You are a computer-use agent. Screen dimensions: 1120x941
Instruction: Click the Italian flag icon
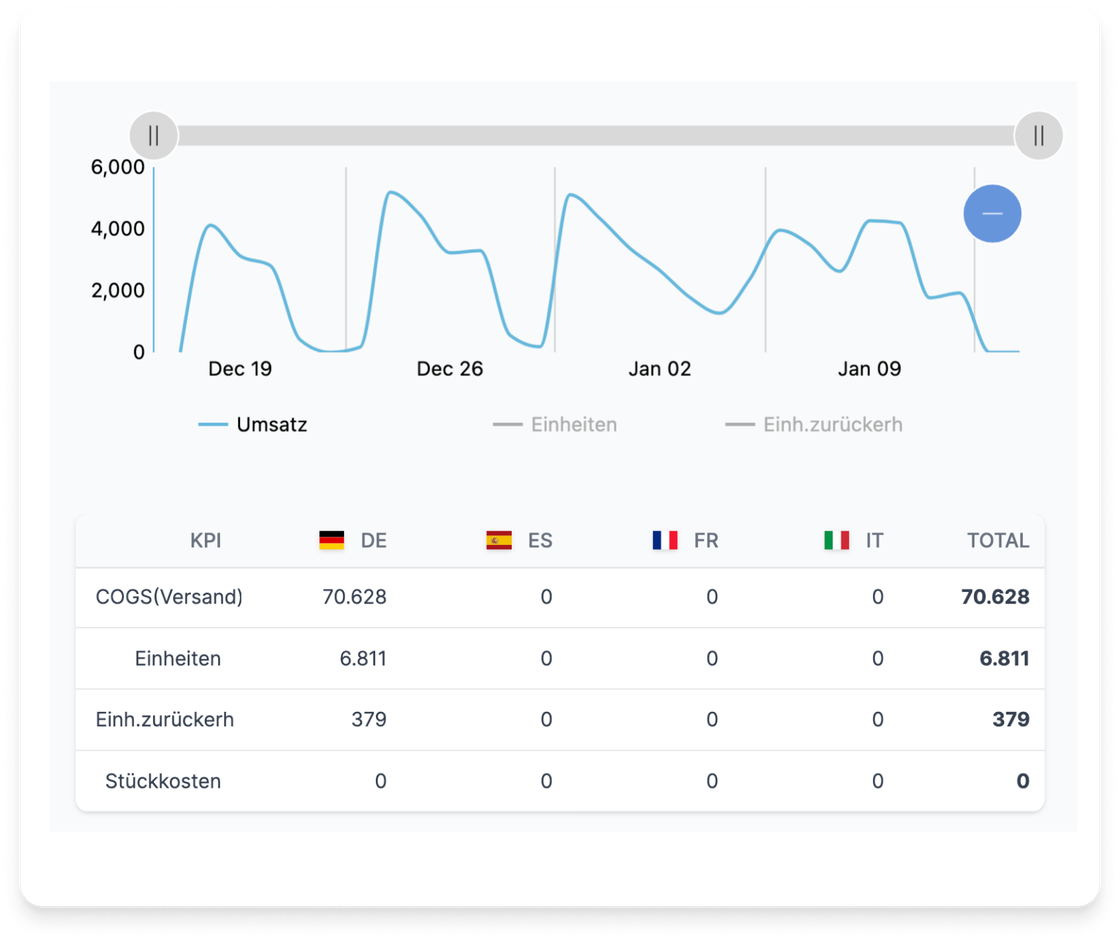tap(836, 540)
